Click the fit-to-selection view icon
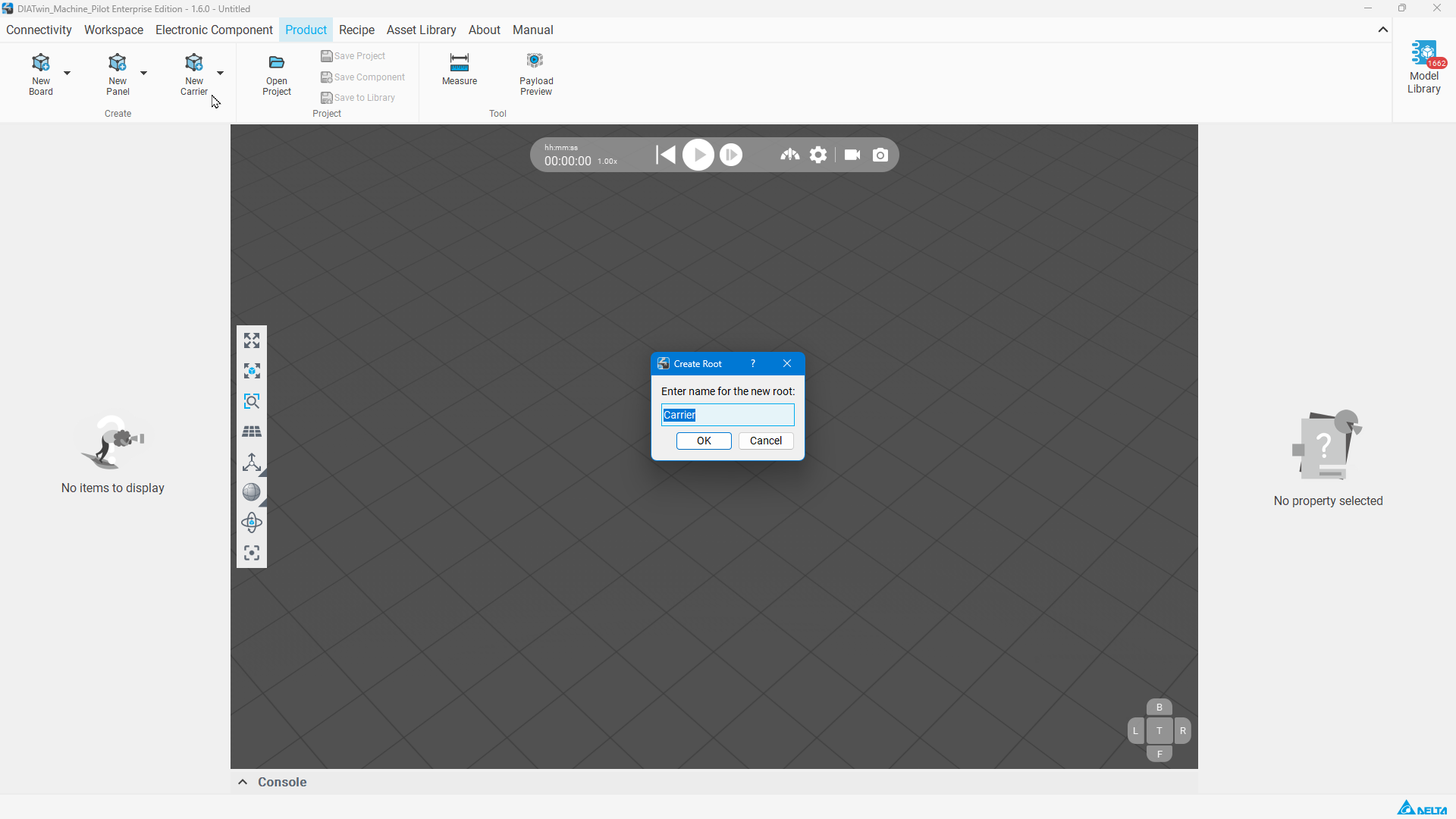 tap(252, 371)
